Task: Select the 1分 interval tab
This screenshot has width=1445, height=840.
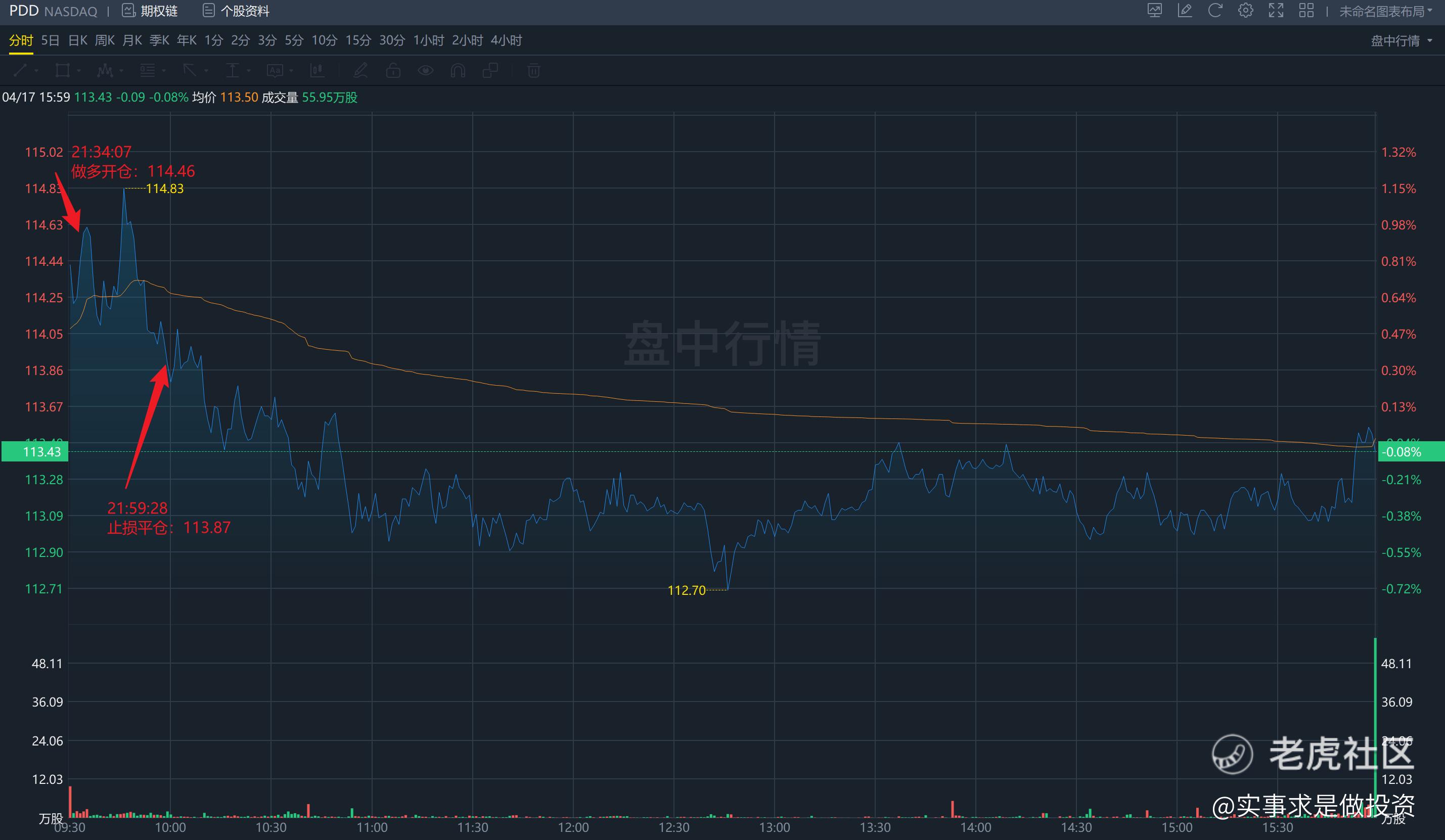Action: (213, 41)
